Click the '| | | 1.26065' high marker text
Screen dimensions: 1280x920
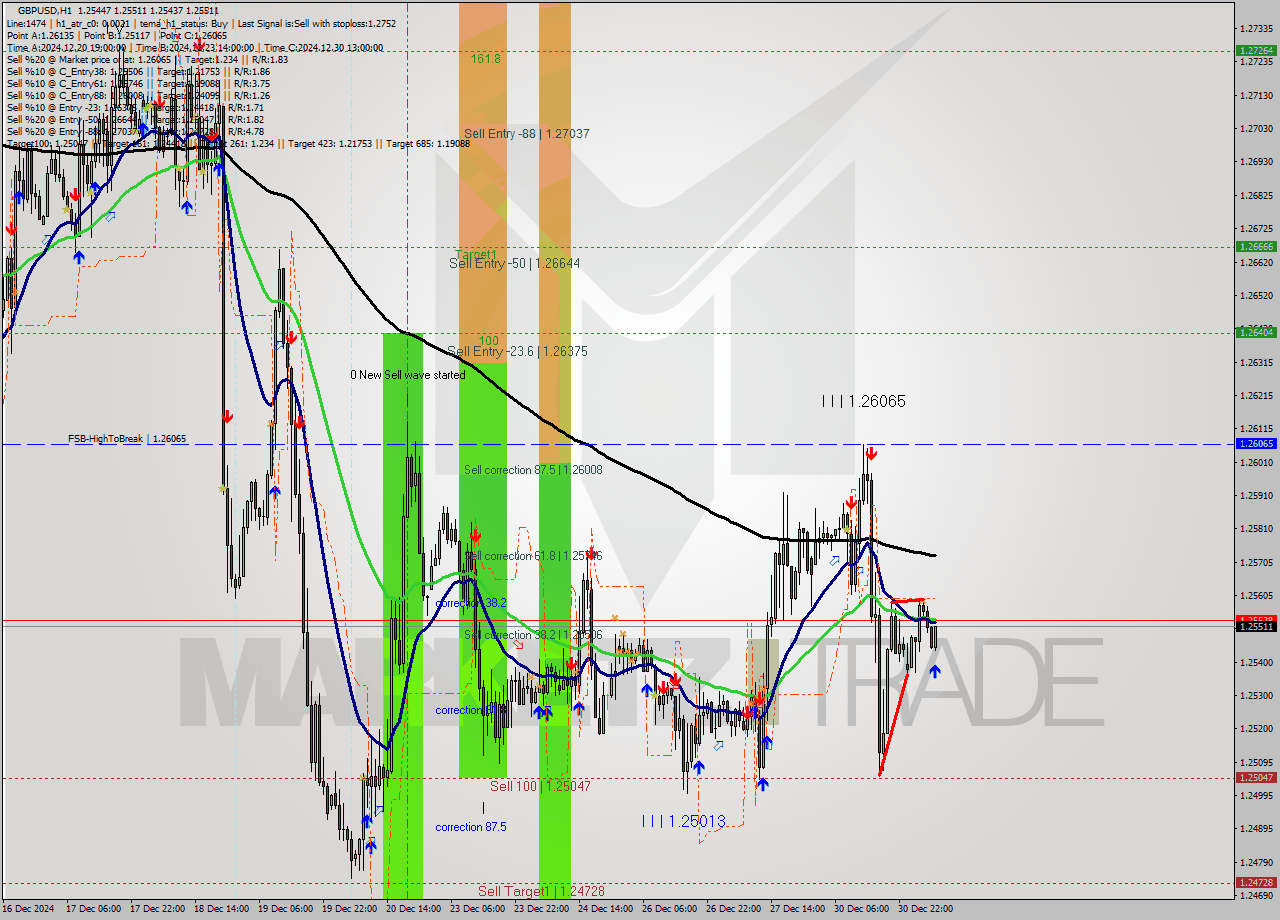point(863,401)
